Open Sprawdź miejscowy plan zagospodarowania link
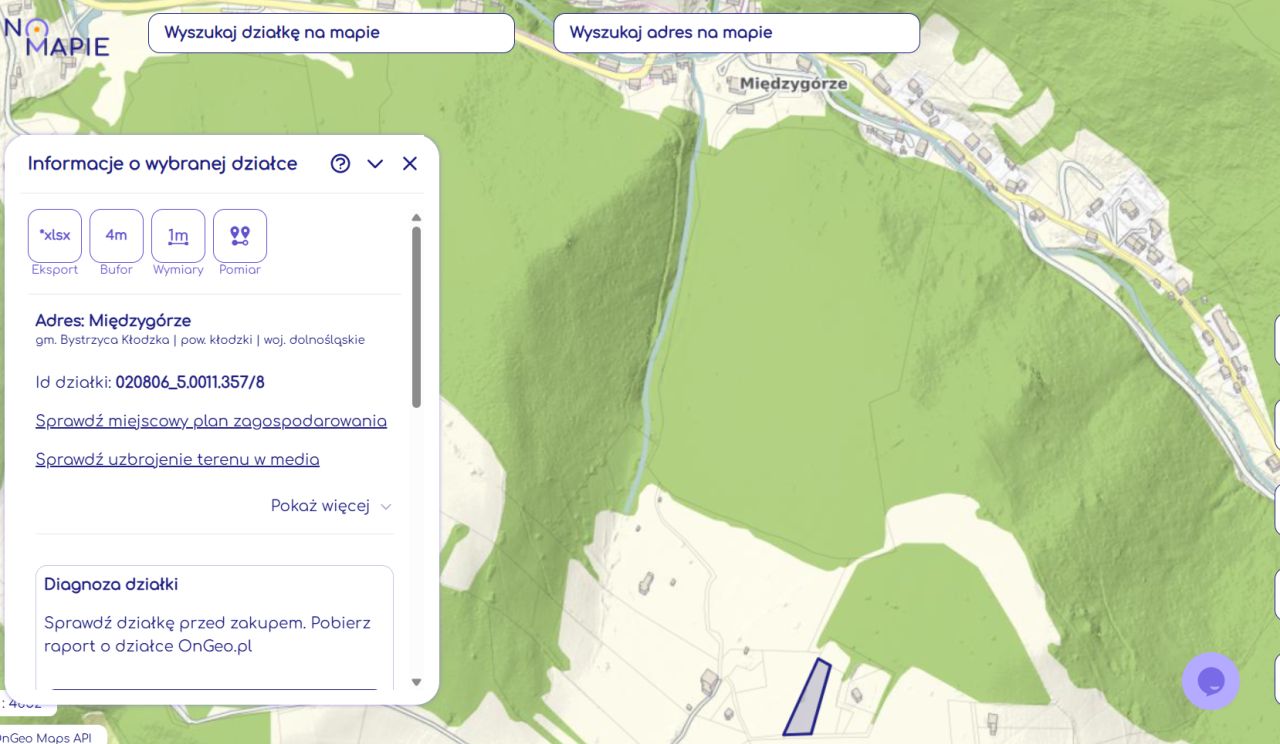The width and height of the screenshot is (1280, 744). 211,421
